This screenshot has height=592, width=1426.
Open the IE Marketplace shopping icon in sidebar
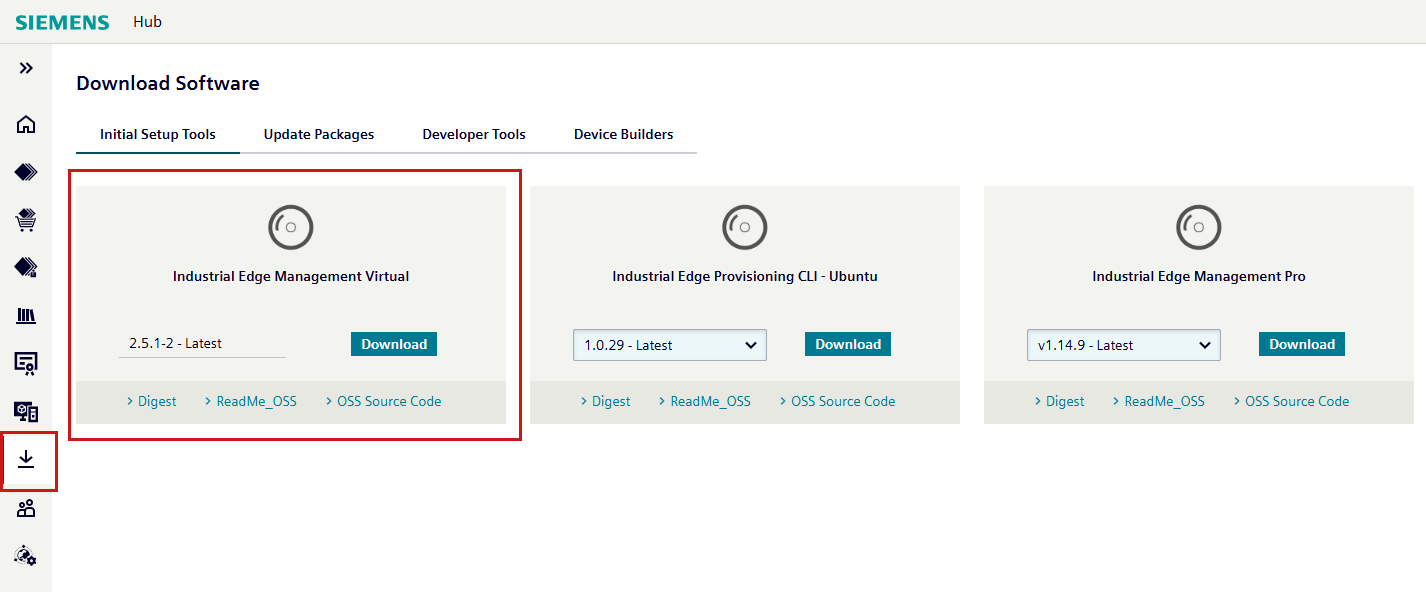[24, 219]
